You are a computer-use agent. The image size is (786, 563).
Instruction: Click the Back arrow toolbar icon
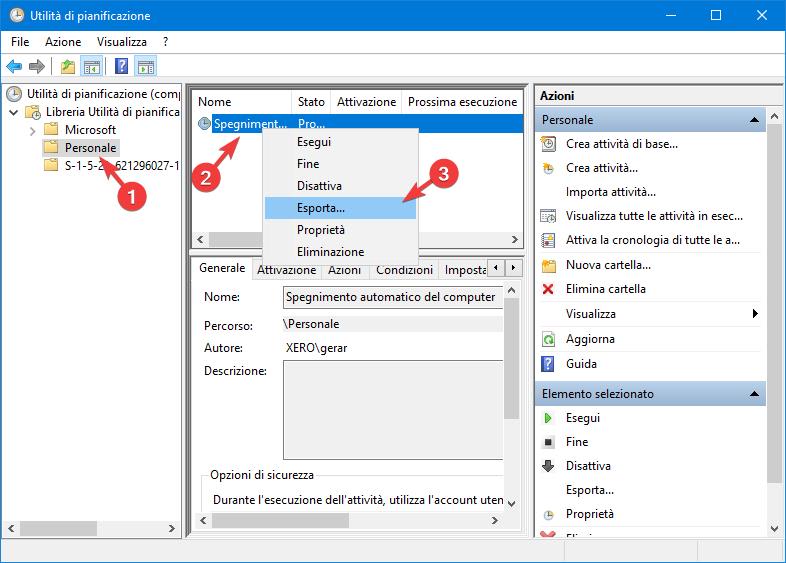click(14, 66)
